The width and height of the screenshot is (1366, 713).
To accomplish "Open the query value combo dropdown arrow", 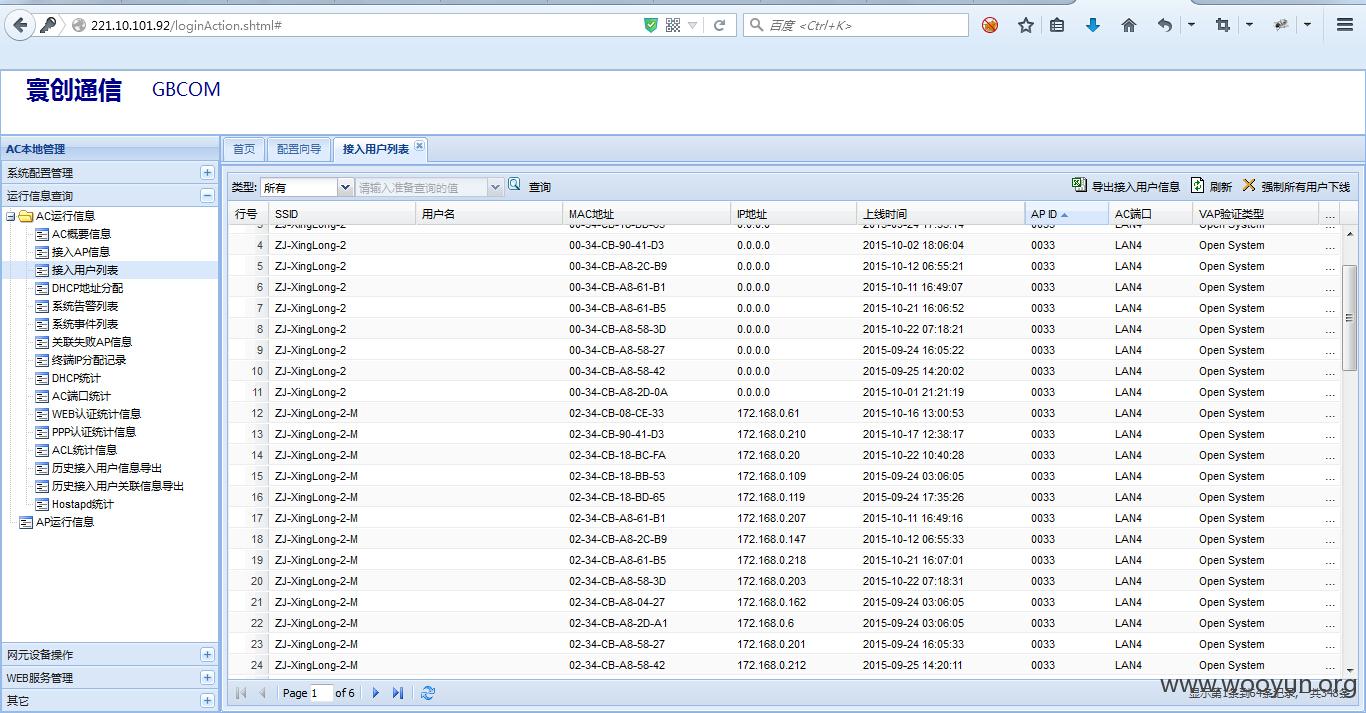I will pyautogui.click(x=495, y=187).
